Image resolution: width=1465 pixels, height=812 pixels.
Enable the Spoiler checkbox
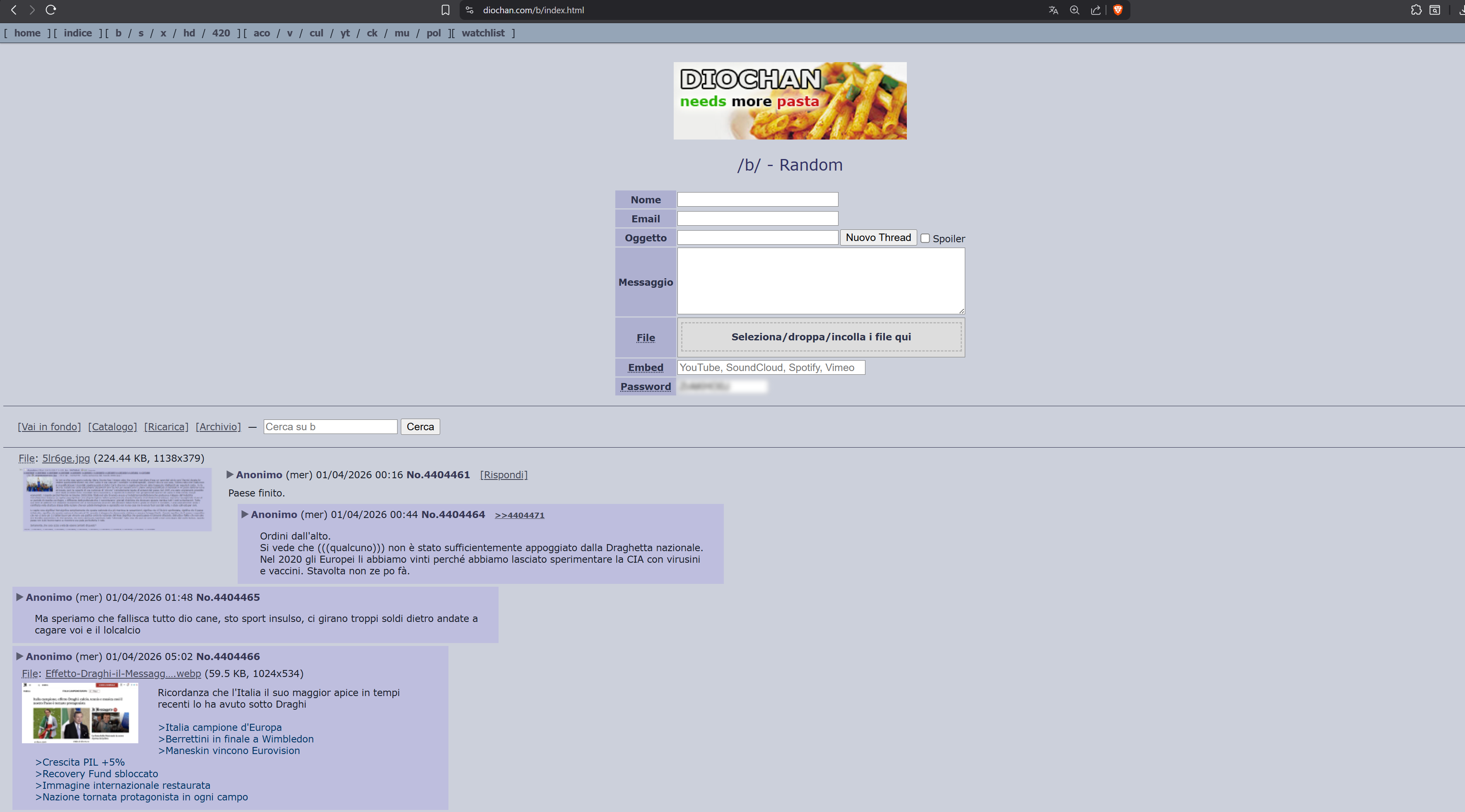[x=925, y=238]
